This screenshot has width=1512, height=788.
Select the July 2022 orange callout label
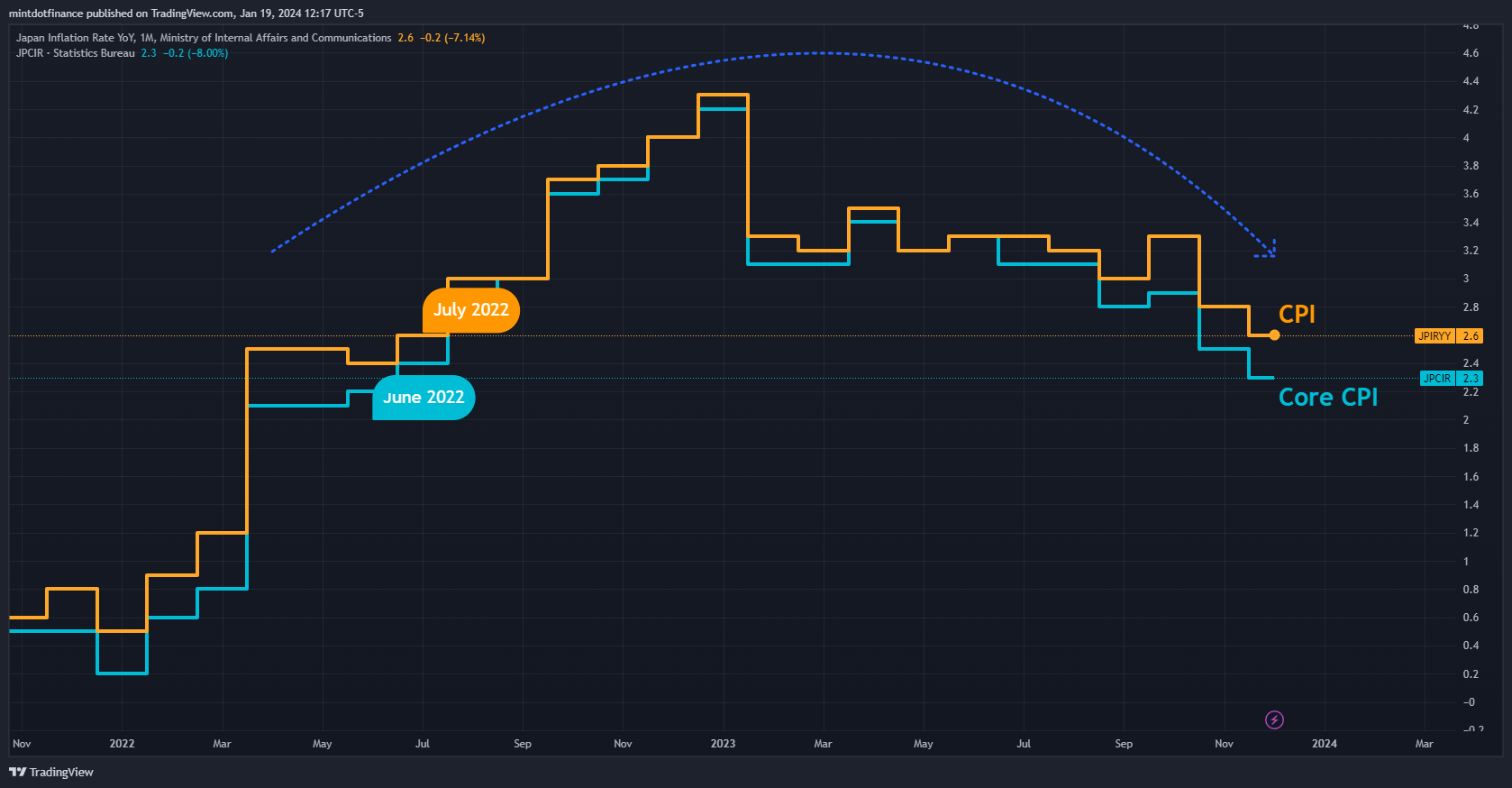[x=471, y=310]
